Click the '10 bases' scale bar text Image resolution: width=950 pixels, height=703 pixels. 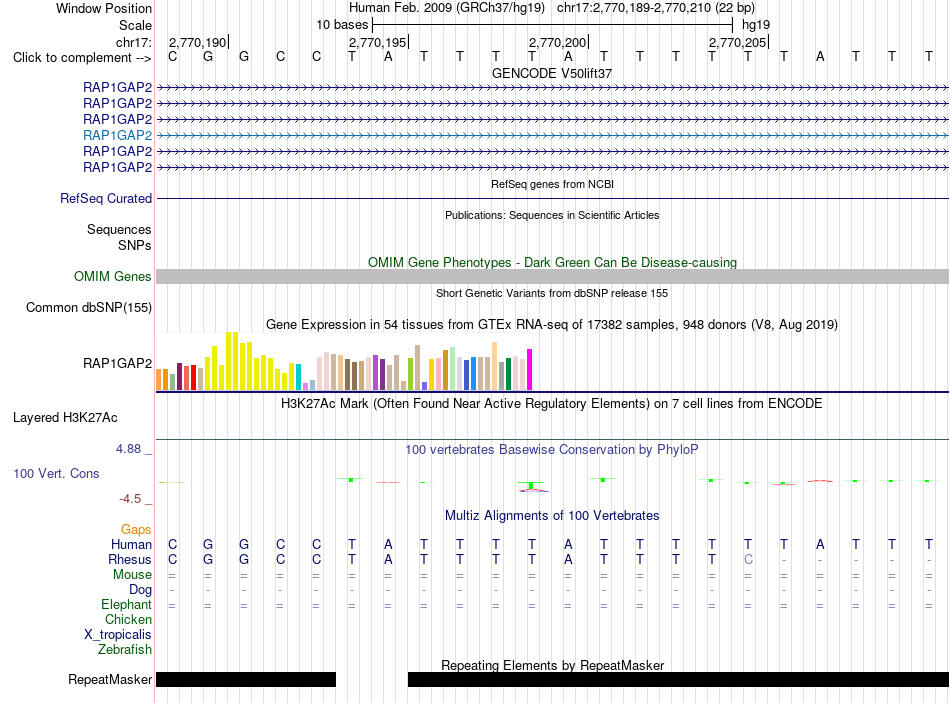click(342, 25)
